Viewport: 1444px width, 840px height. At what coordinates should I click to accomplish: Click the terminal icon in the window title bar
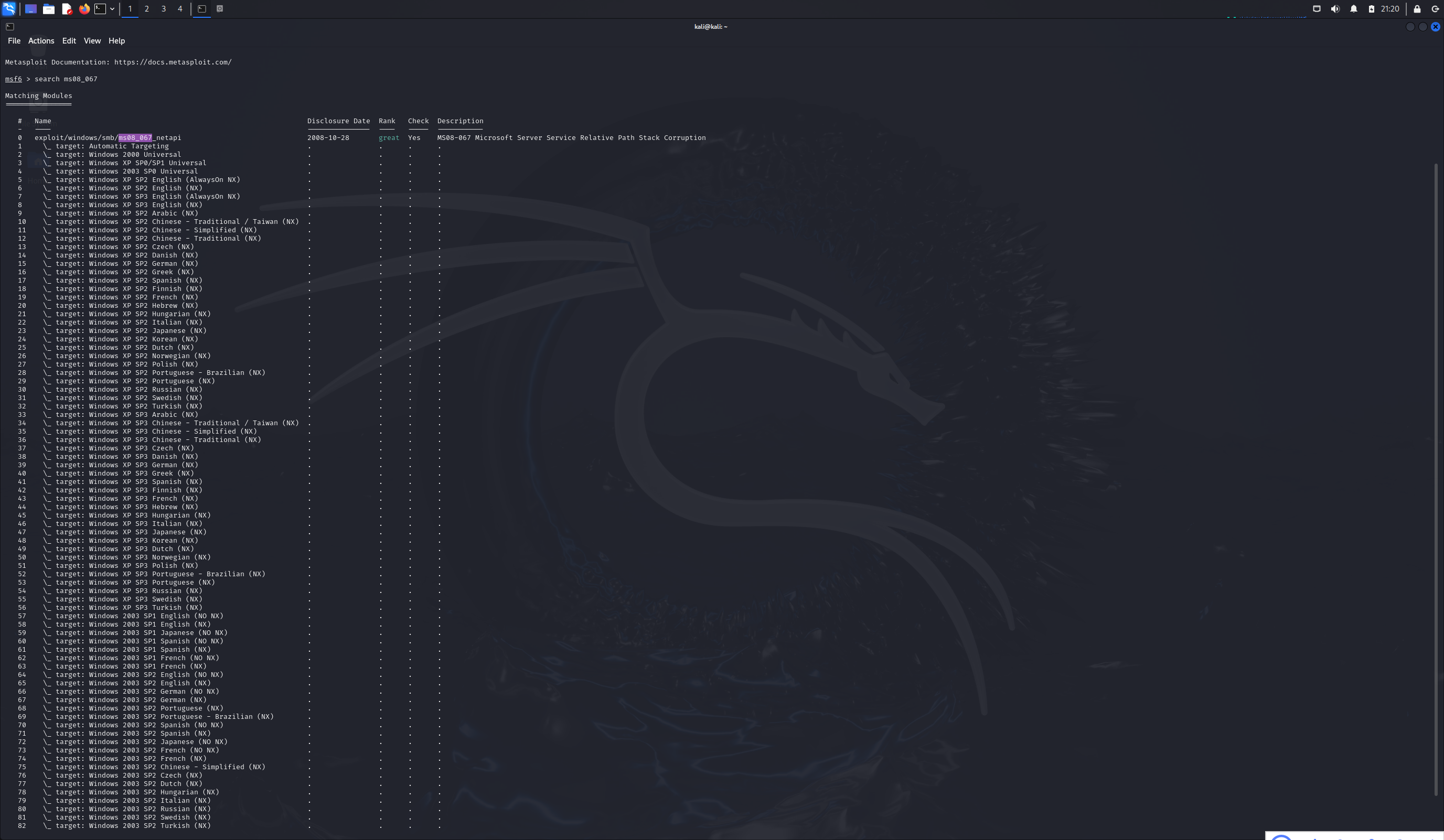tap(10, 26)
